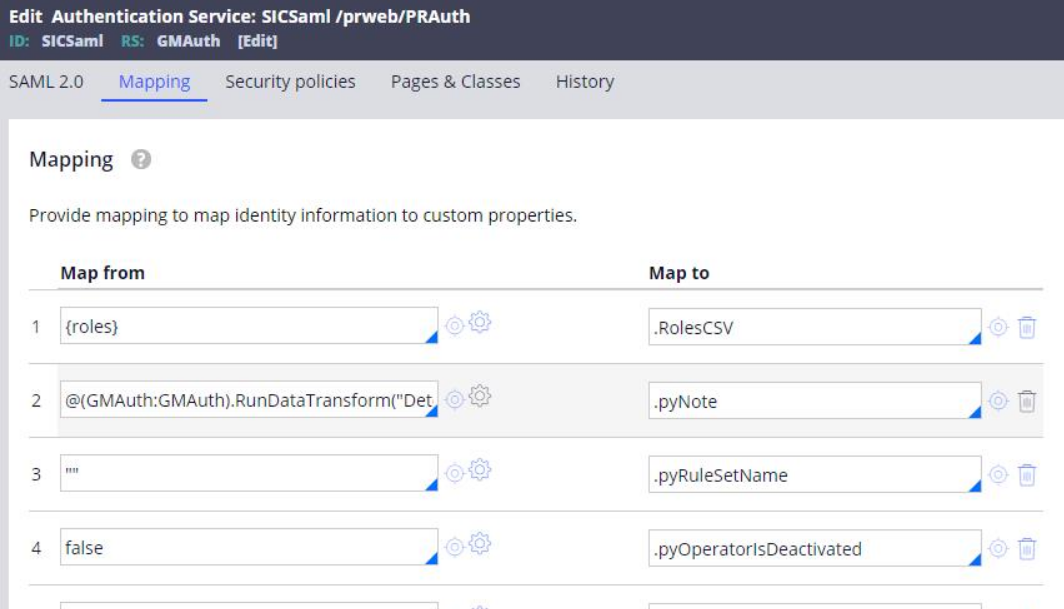Open Mapping help question mark icon
Image resolution: width=1064 pixels, height=609 pixels.
click(x=141, y=160)
